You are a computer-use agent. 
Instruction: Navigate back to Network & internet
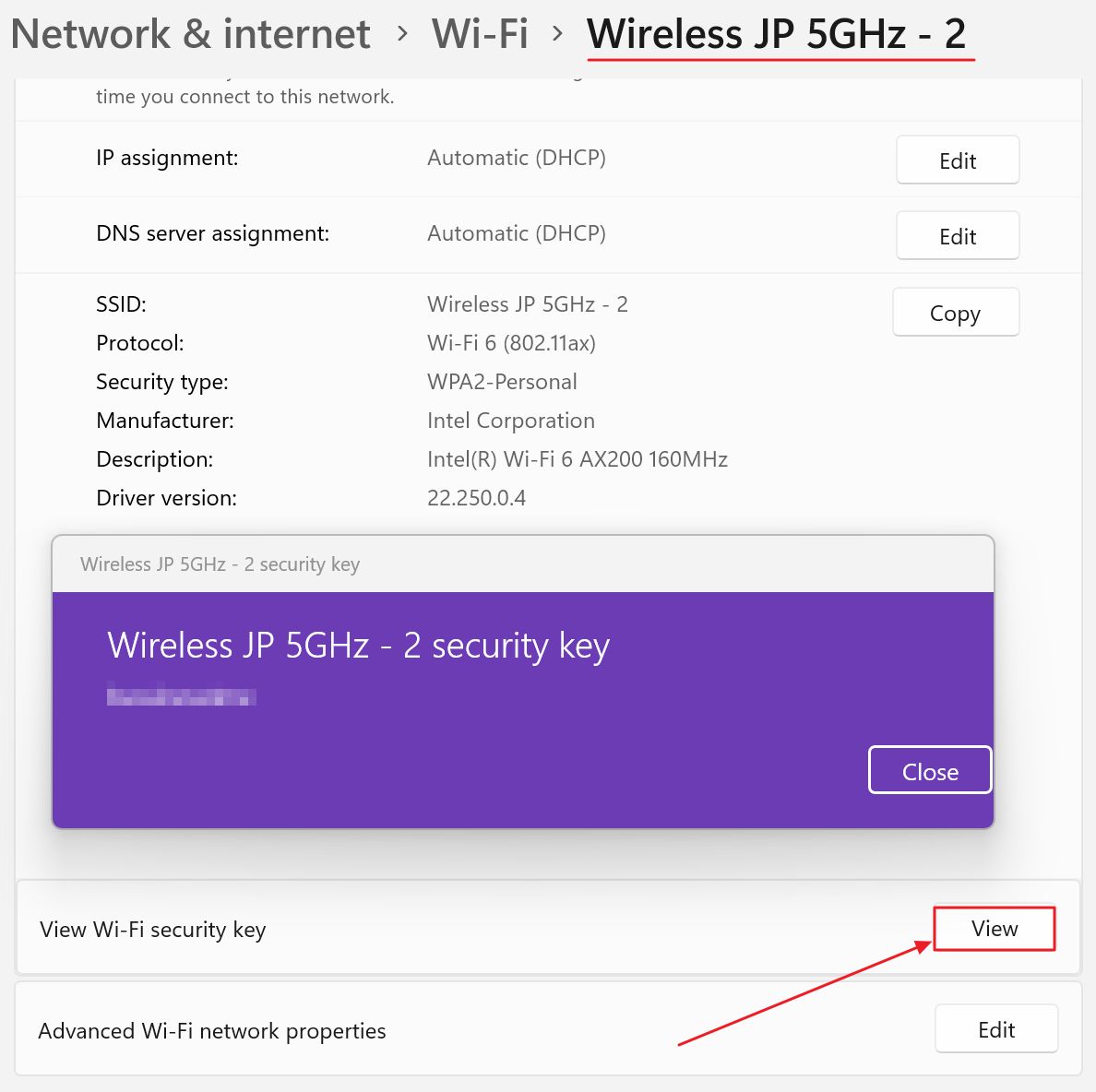point(190,34)
